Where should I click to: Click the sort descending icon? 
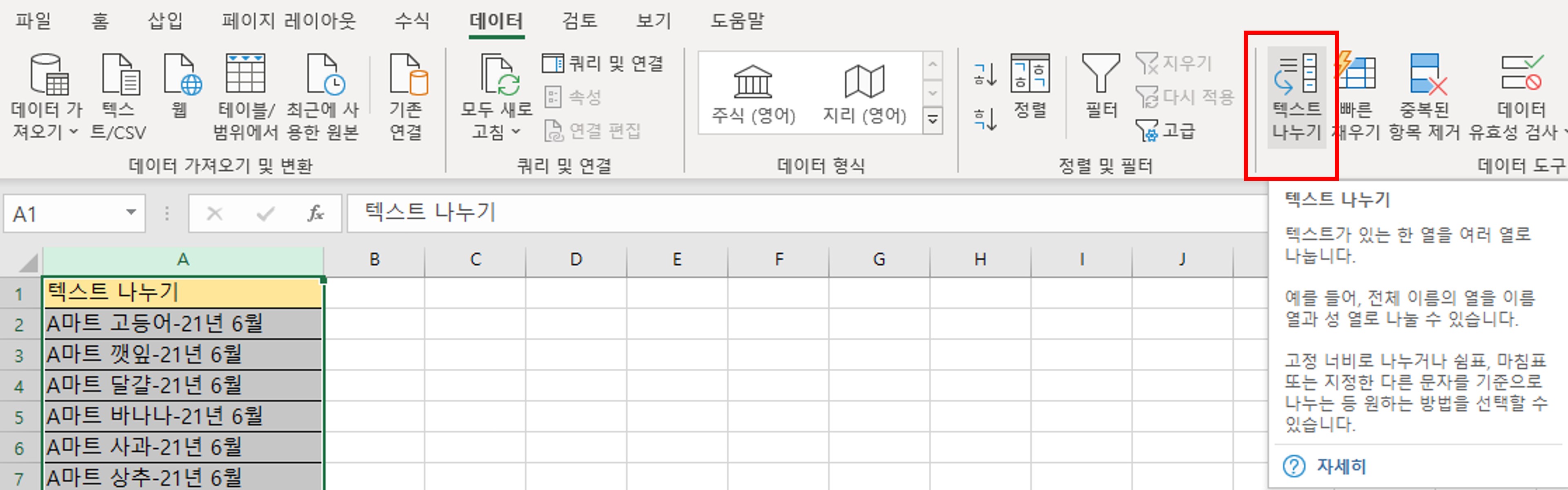985,119
